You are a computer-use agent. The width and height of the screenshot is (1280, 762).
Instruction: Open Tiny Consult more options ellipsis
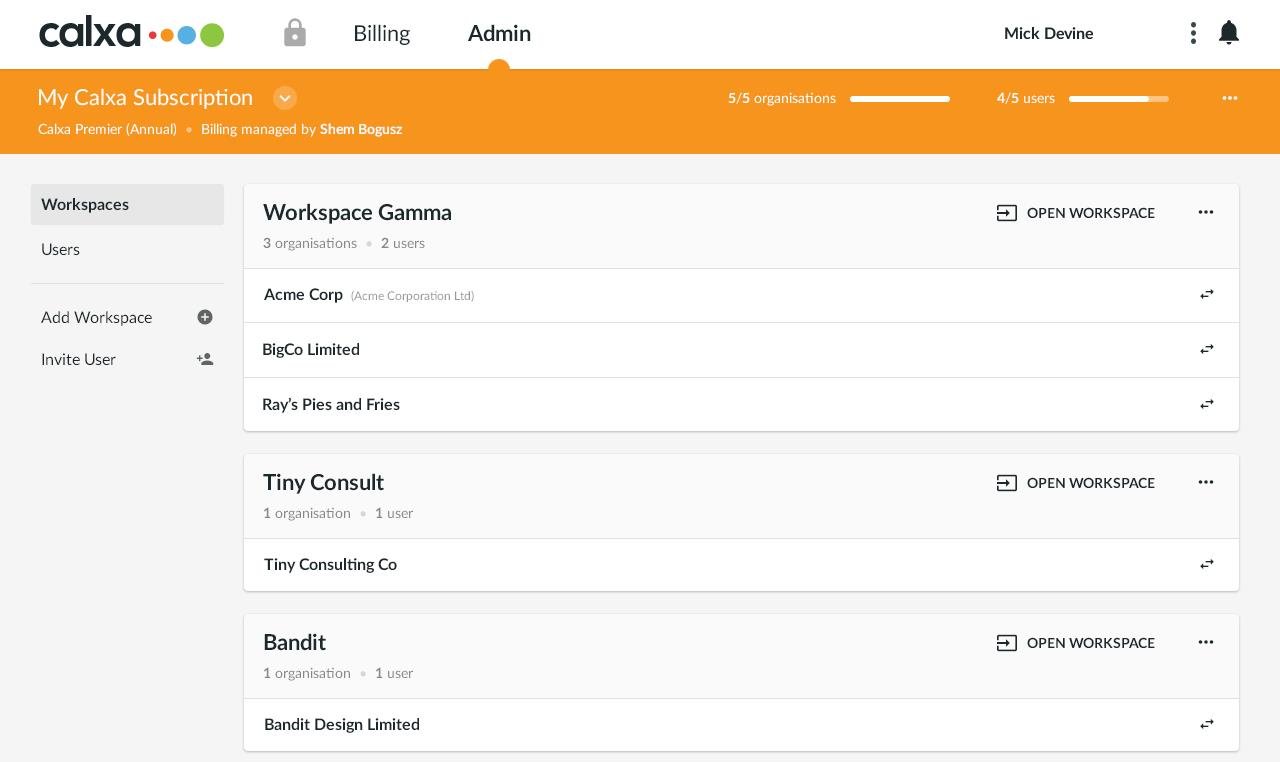[x=1206, y=482]
